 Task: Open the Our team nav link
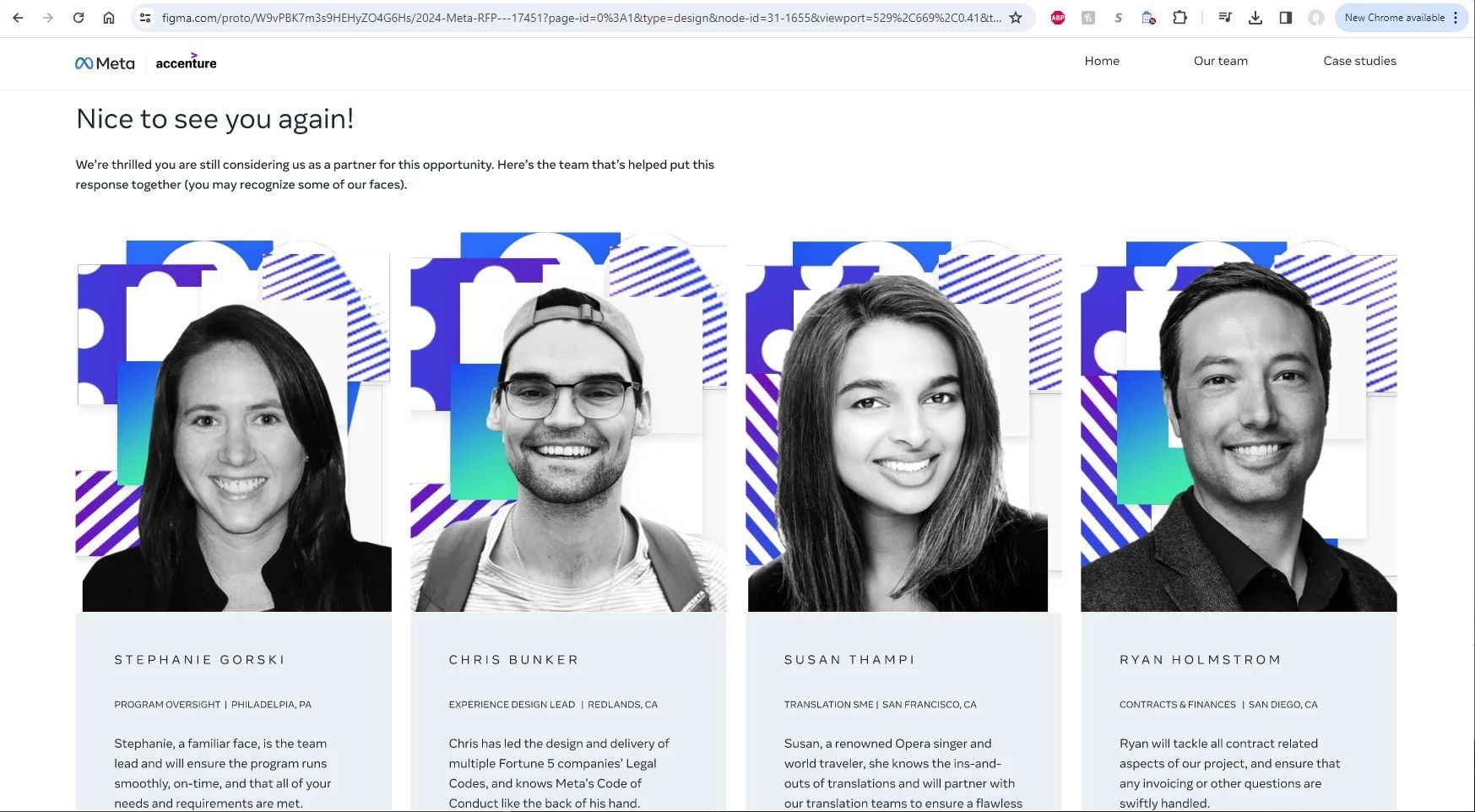coord(1220,61)
